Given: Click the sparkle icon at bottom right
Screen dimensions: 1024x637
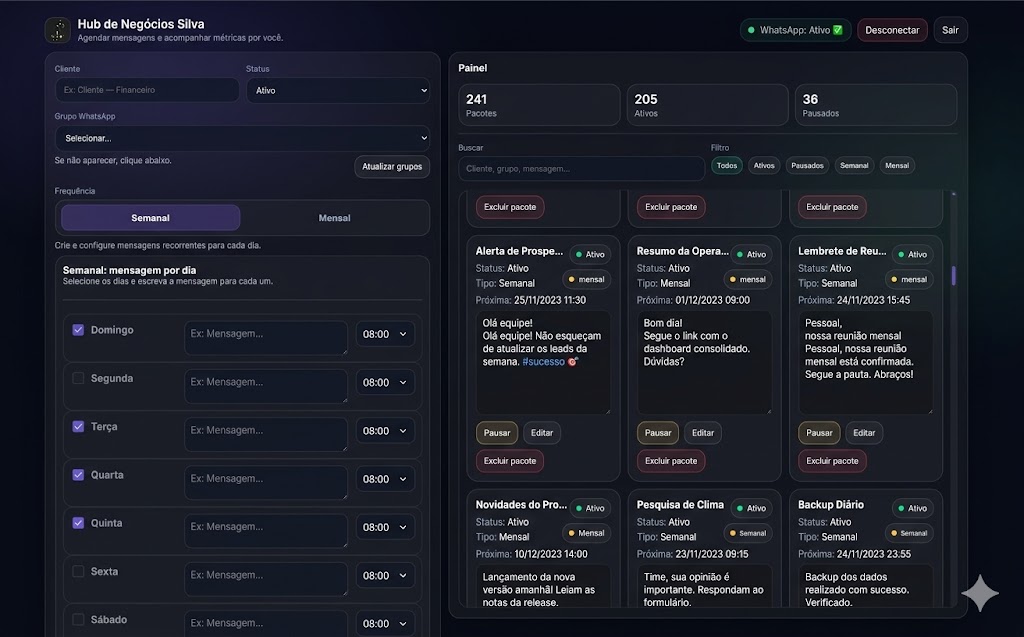Looking at the screenshot, I should pos(981,593).
